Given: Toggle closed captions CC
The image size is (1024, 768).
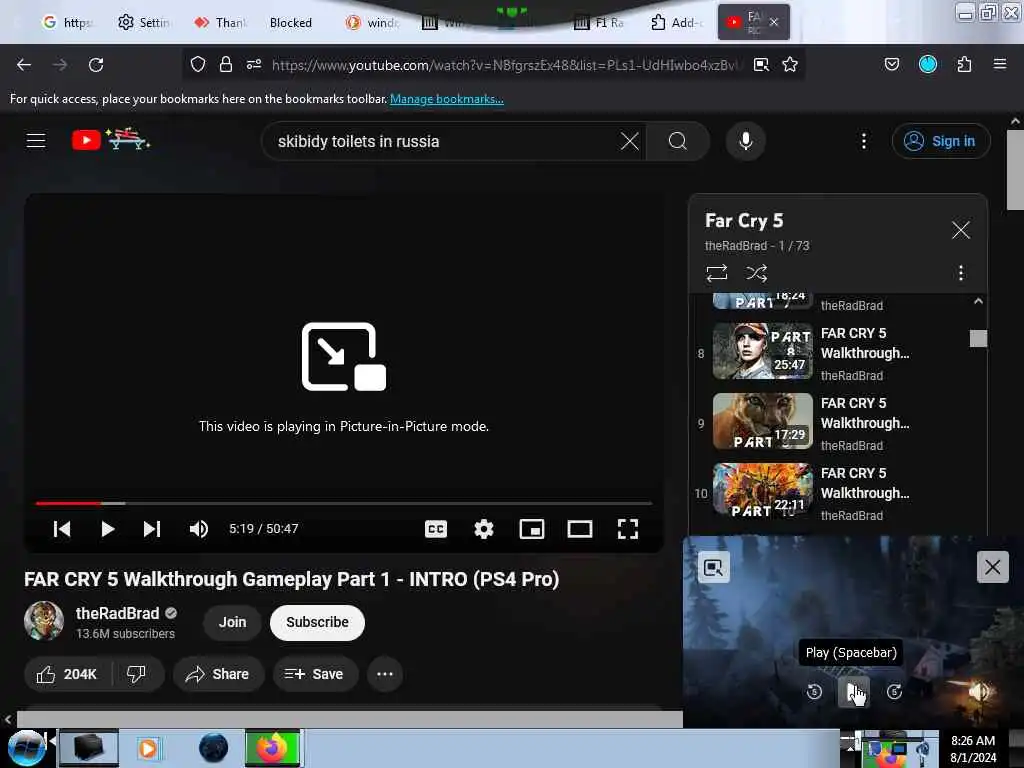Looking at the screenshot, I should 436,528.
